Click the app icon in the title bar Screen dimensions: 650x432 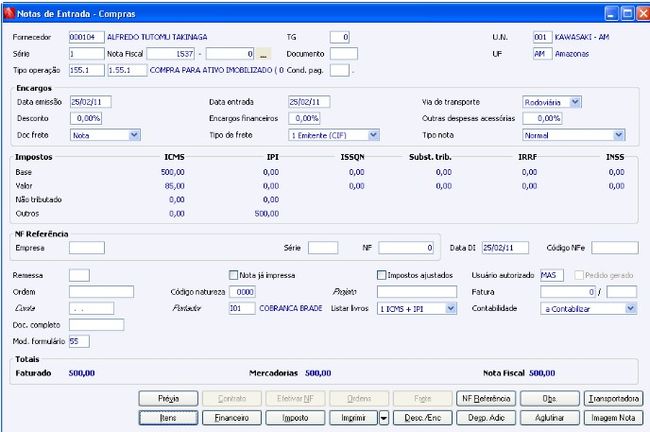(10, 14)
